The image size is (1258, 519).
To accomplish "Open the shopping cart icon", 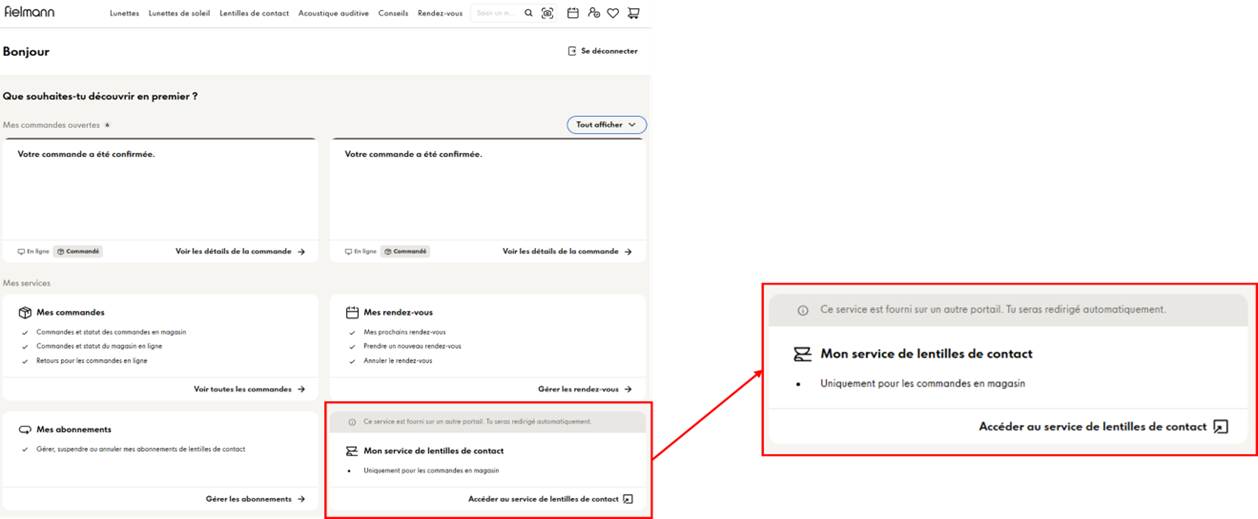I will (633, 14).
